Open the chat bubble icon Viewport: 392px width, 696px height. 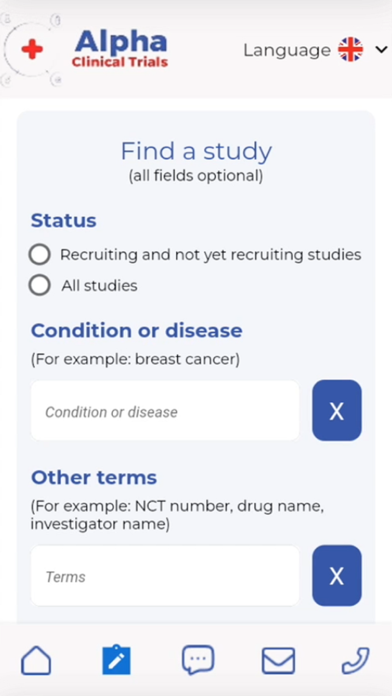(198, 660)
